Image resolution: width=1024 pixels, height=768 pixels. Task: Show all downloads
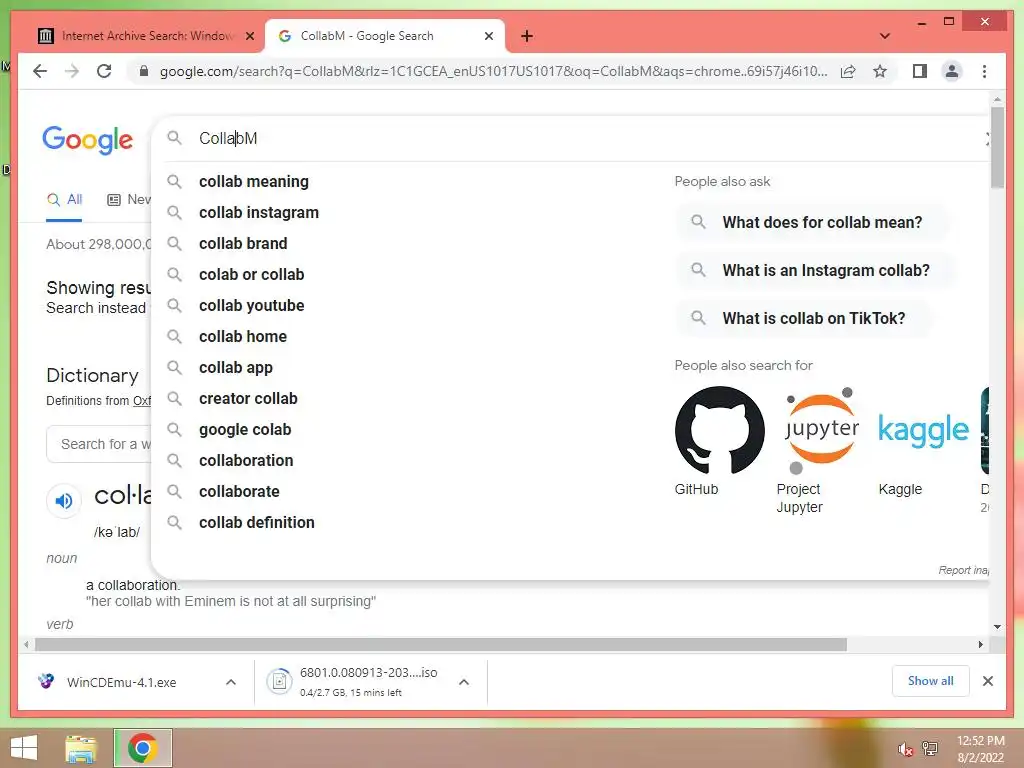(x=931, y=681)
